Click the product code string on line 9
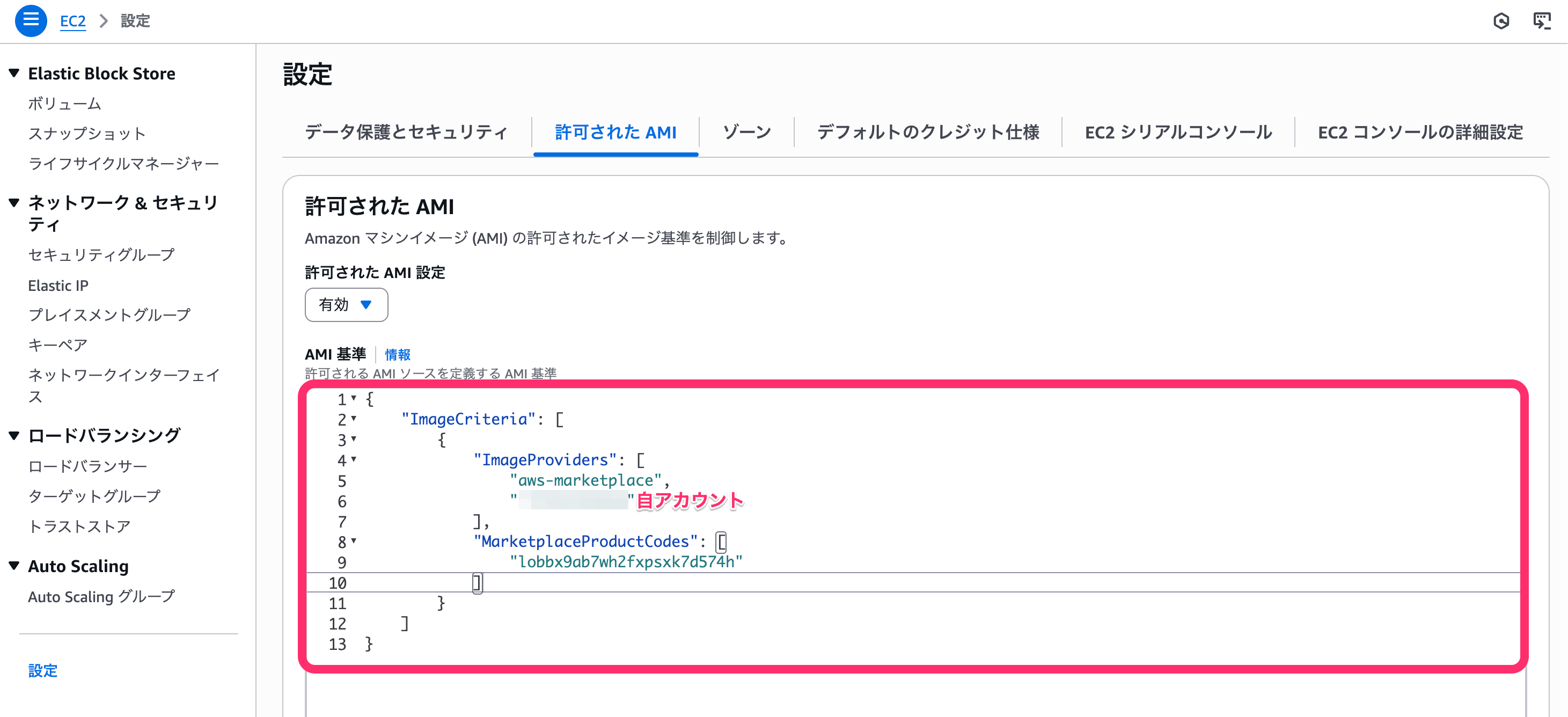The height and width of the screenshot is (717, 1568). (x=626, y=561)
